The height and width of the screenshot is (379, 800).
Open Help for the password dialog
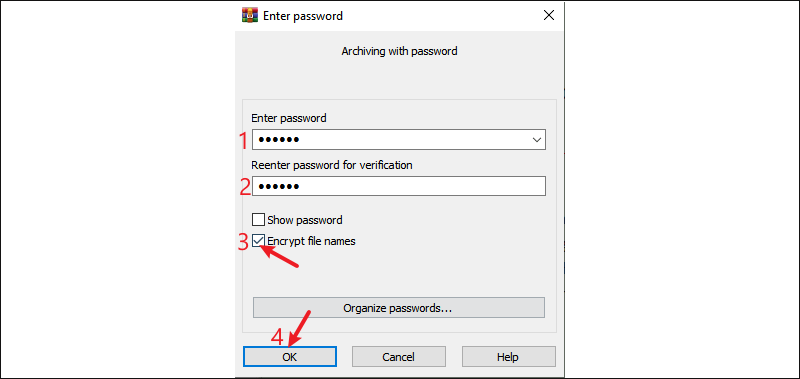click(508, 357)
